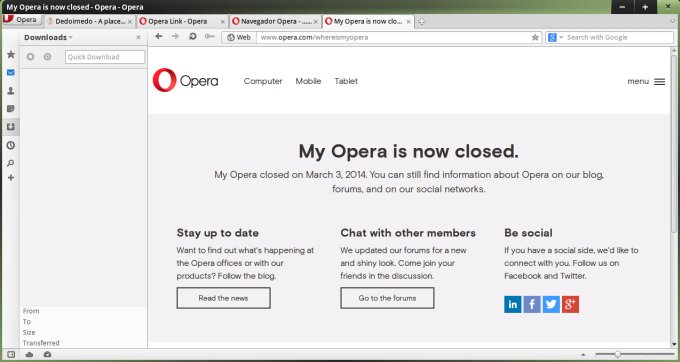Click the "Transferred" label in Downloads panel
Viewport: 680px width, 362px height.
tap(41, 343)
